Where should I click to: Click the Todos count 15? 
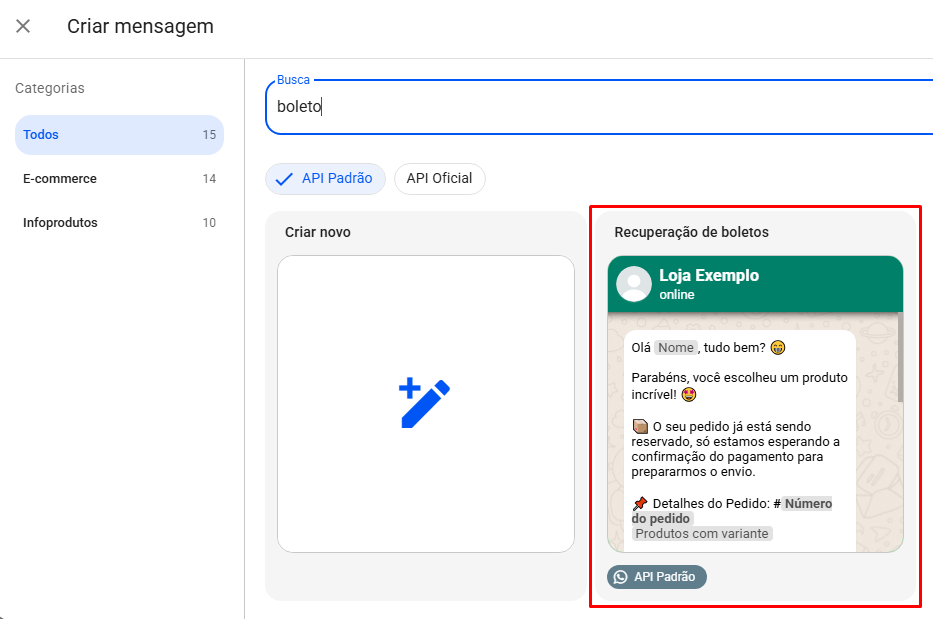click(x=209, y=135)
